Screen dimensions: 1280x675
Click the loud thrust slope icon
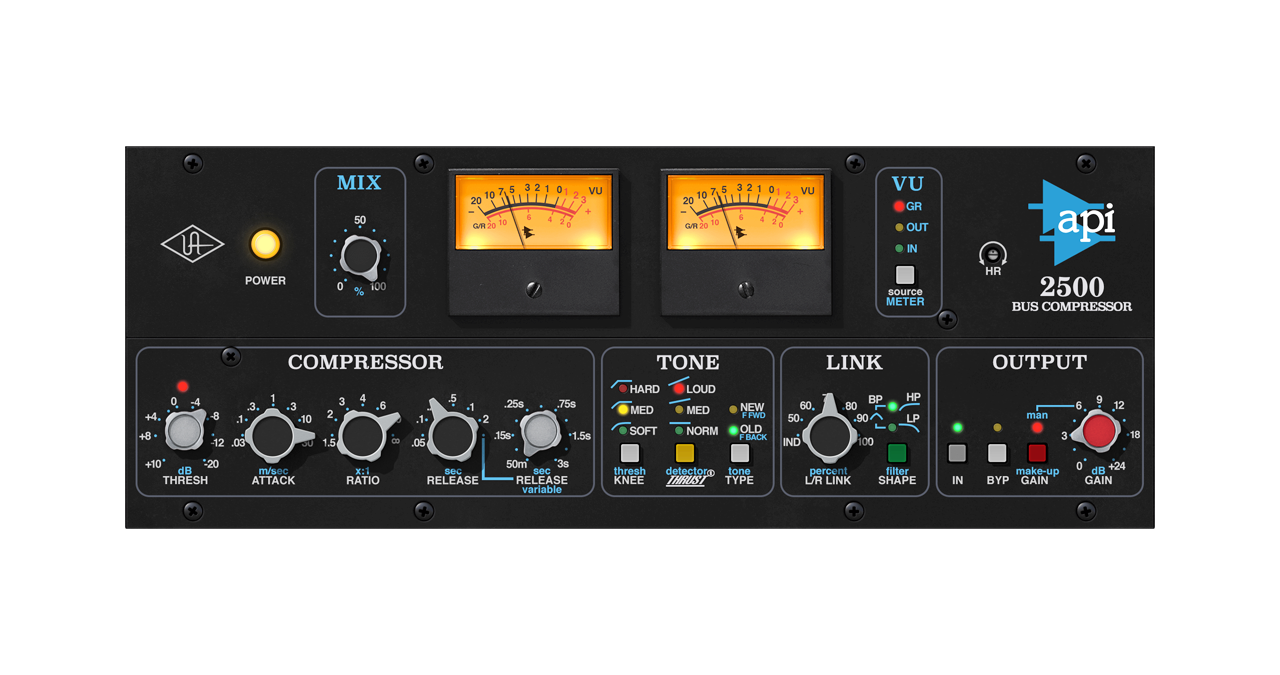click(679, 379)
